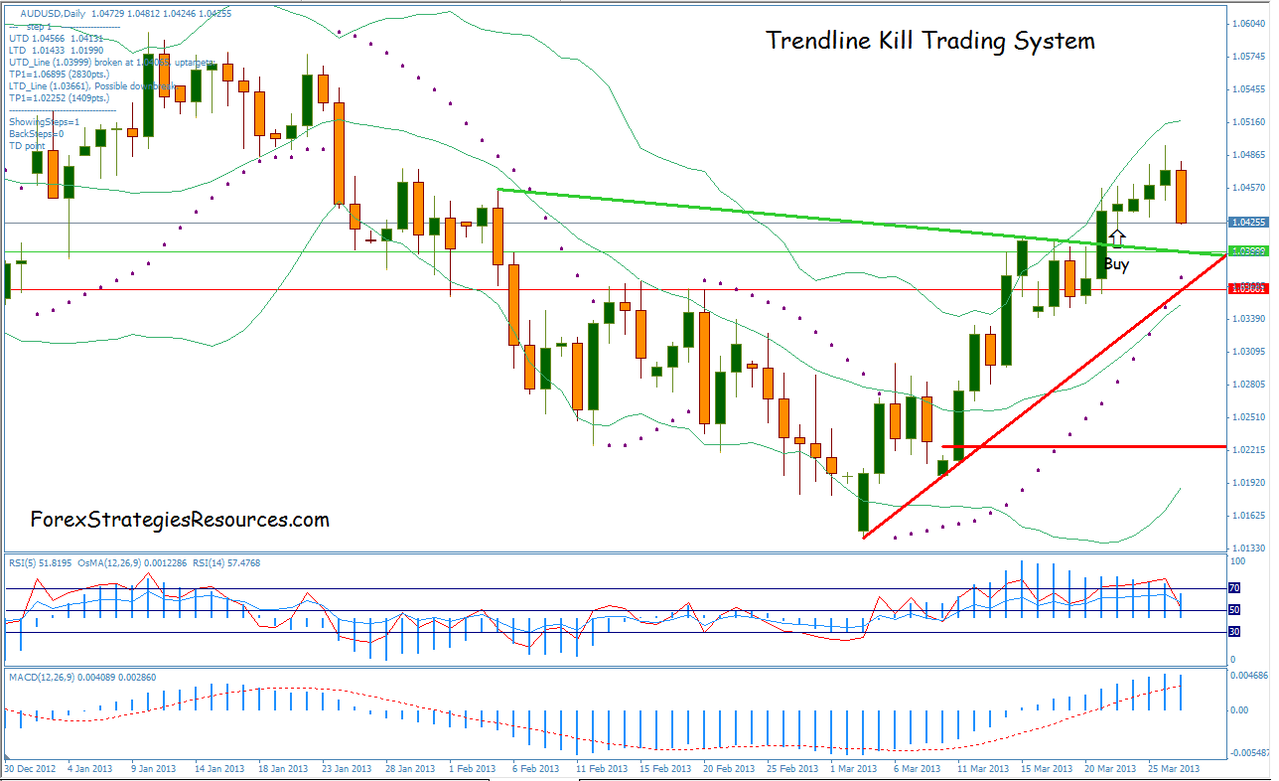
Task: Click the RSI scale value 100
Action: 1239,561
